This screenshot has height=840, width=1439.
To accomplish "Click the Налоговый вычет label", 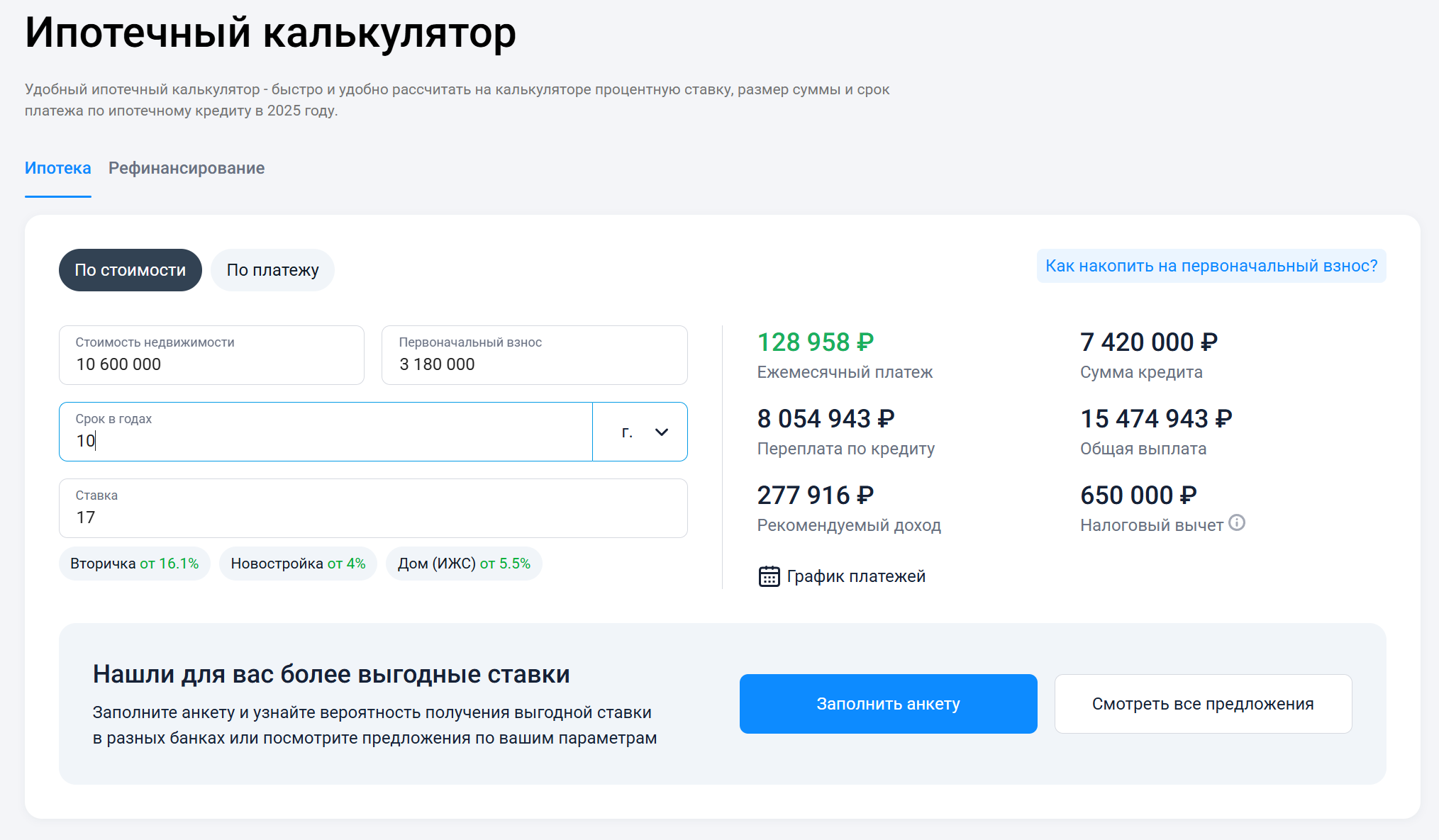I will click(x=1151, y=525).
